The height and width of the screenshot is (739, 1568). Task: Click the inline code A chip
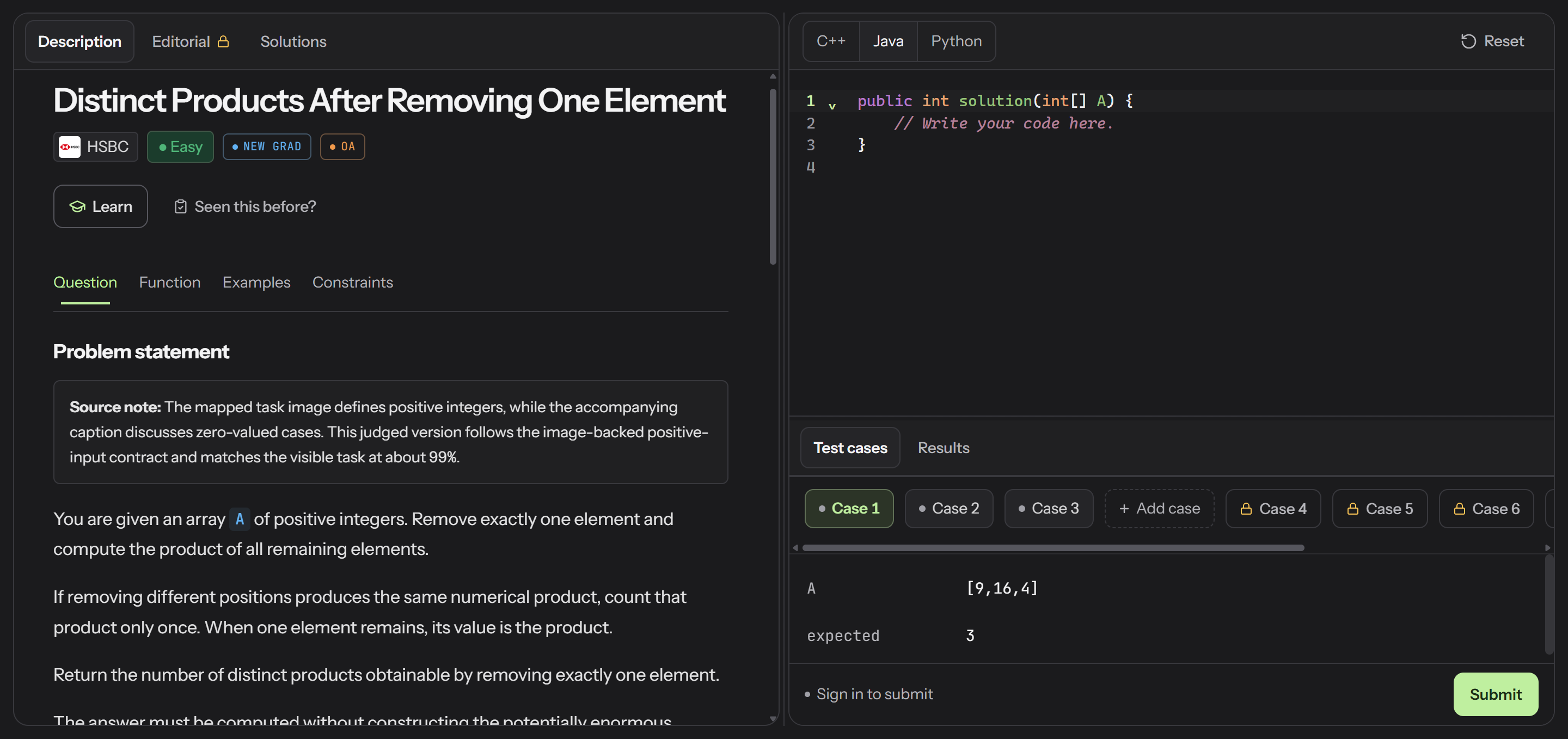click(x=240, y=519)
